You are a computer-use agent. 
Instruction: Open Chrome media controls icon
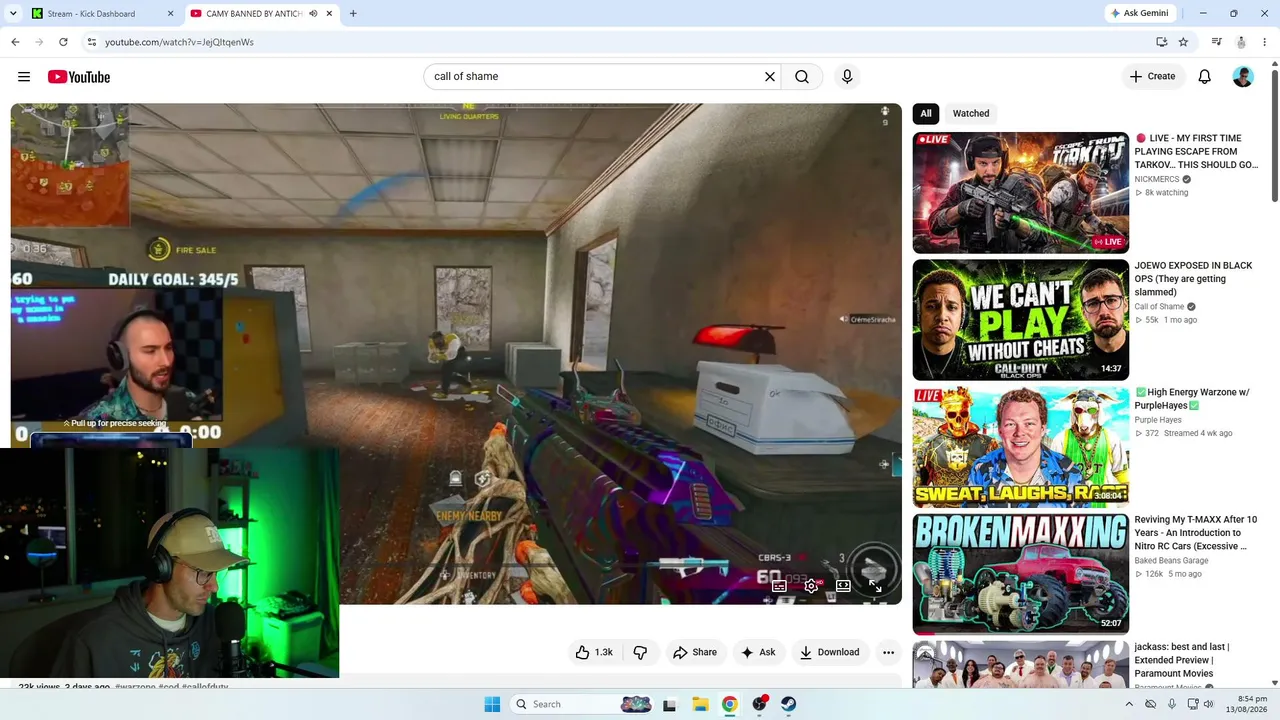1217,42
